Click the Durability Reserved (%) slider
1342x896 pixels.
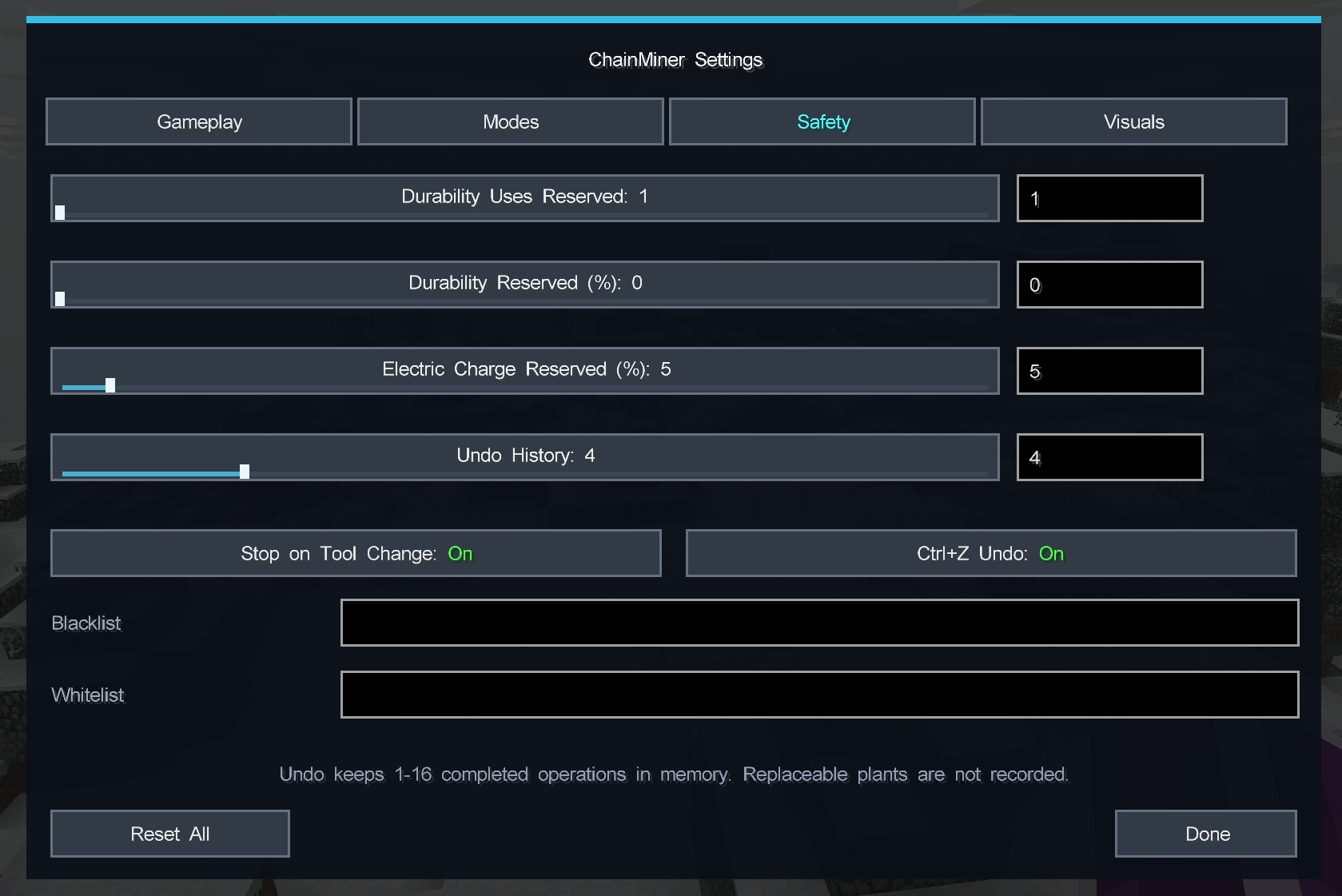525,285
